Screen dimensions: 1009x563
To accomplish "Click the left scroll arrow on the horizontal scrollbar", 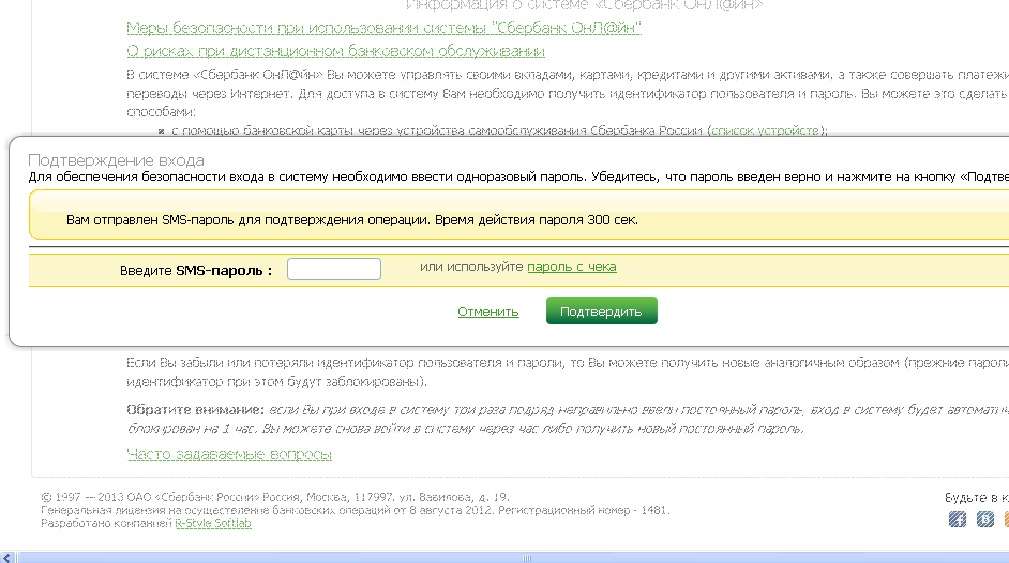I will click(x=6, y=558).
